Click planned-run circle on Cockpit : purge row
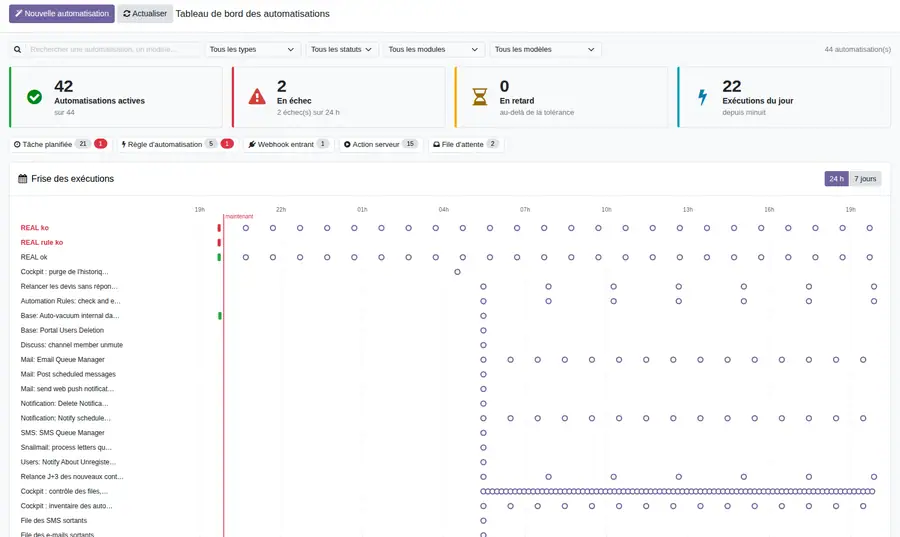Image resolution: width=900 pixels, height=537 pixels. [x=457, y=272]
